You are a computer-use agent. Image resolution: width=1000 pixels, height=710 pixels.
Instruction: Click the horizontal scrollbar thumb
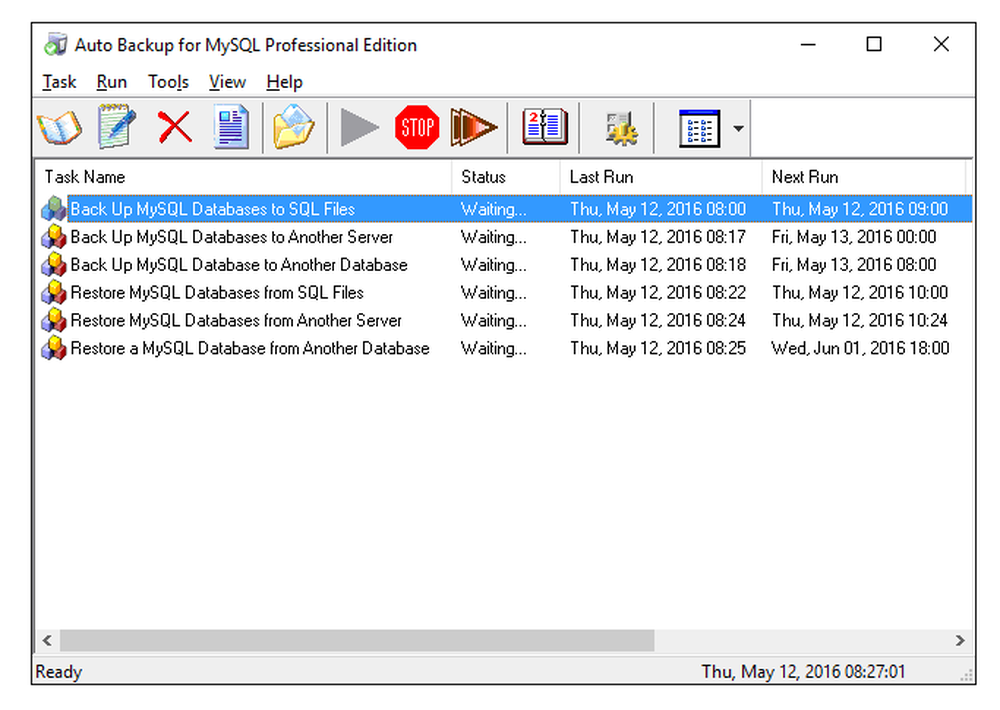click(357, 640)
